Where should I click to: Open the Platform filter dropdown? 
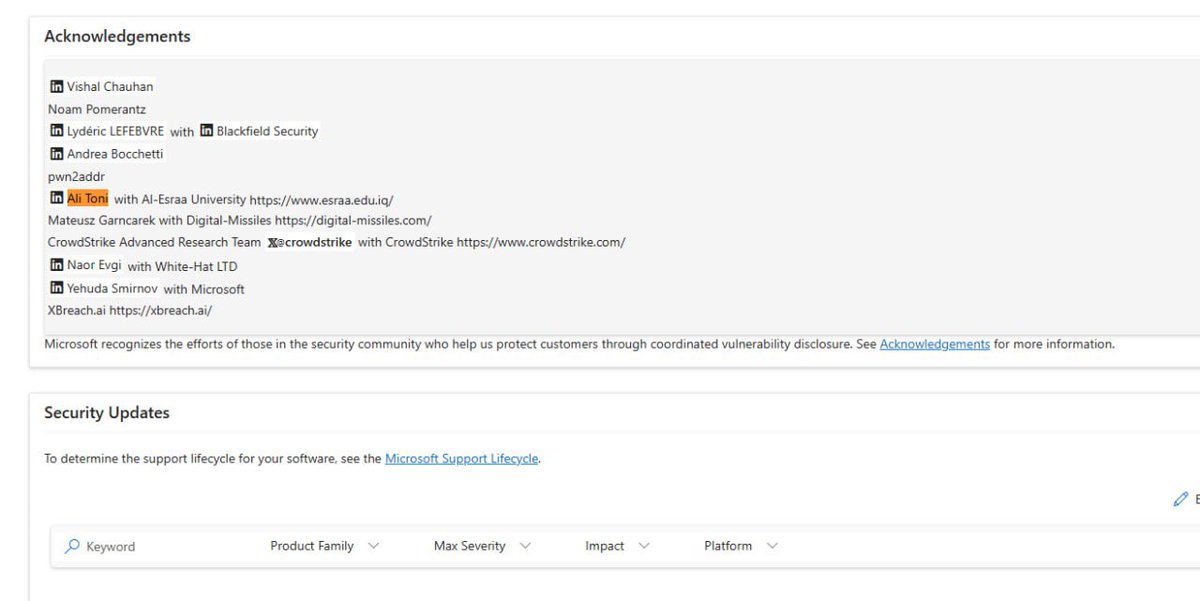point(741,546)
